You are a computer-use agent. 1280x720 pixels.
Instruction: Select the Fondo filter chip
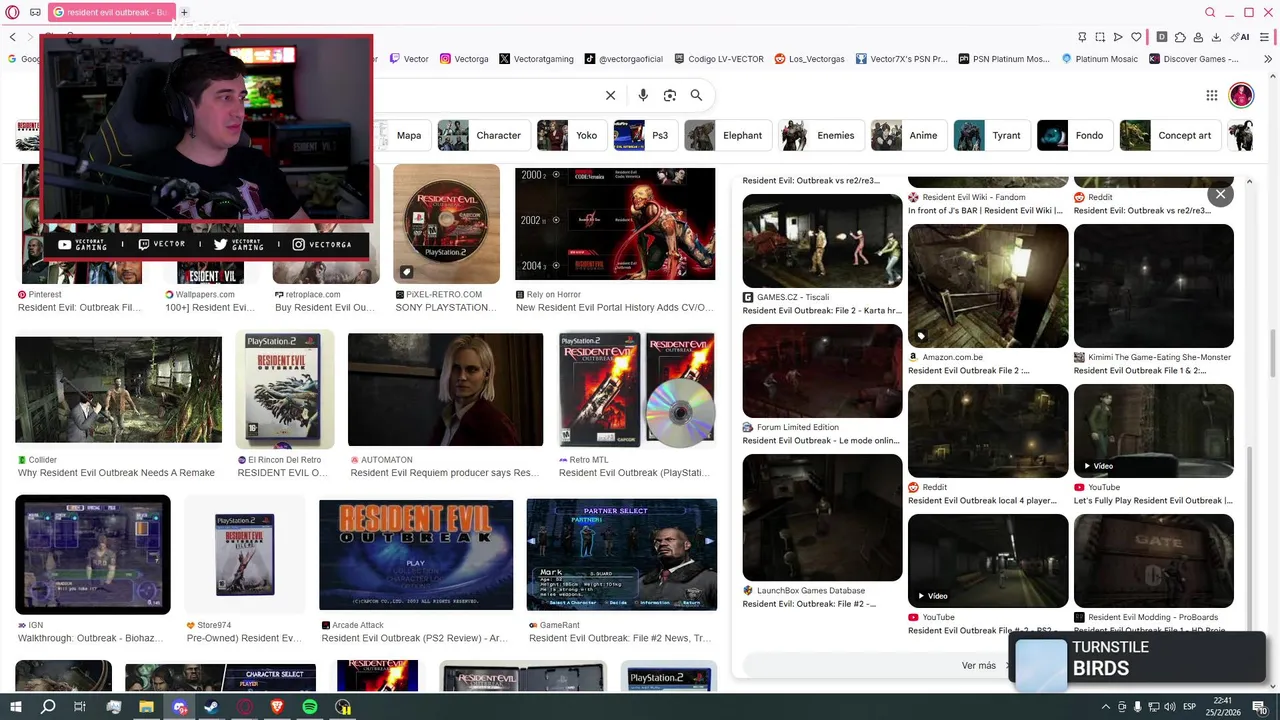[1074, 135]
